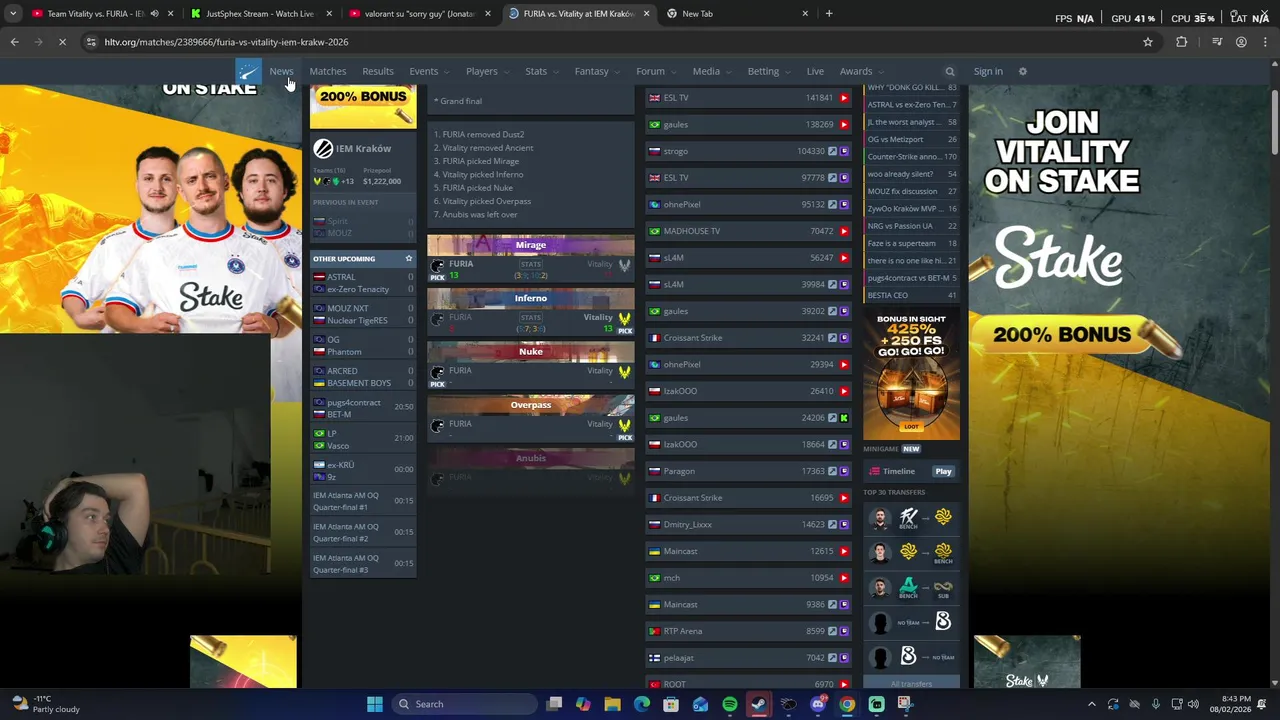Bookmark this page with the star icon
Viewport: 1280px width, 720px height.
pos(1148,42)
